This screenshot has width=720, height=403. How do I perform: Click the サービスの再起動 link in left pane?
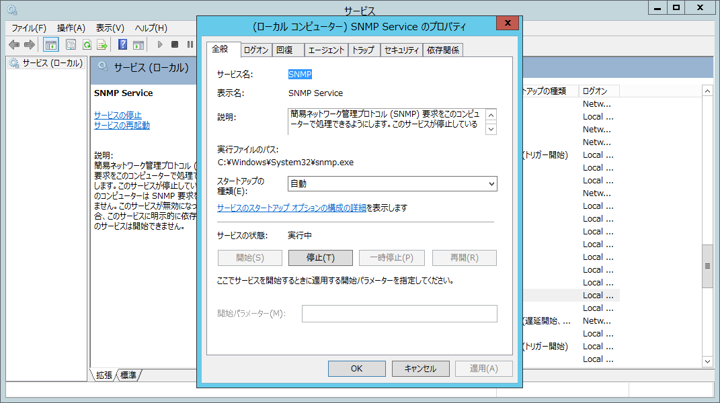(x=122, y=125)
